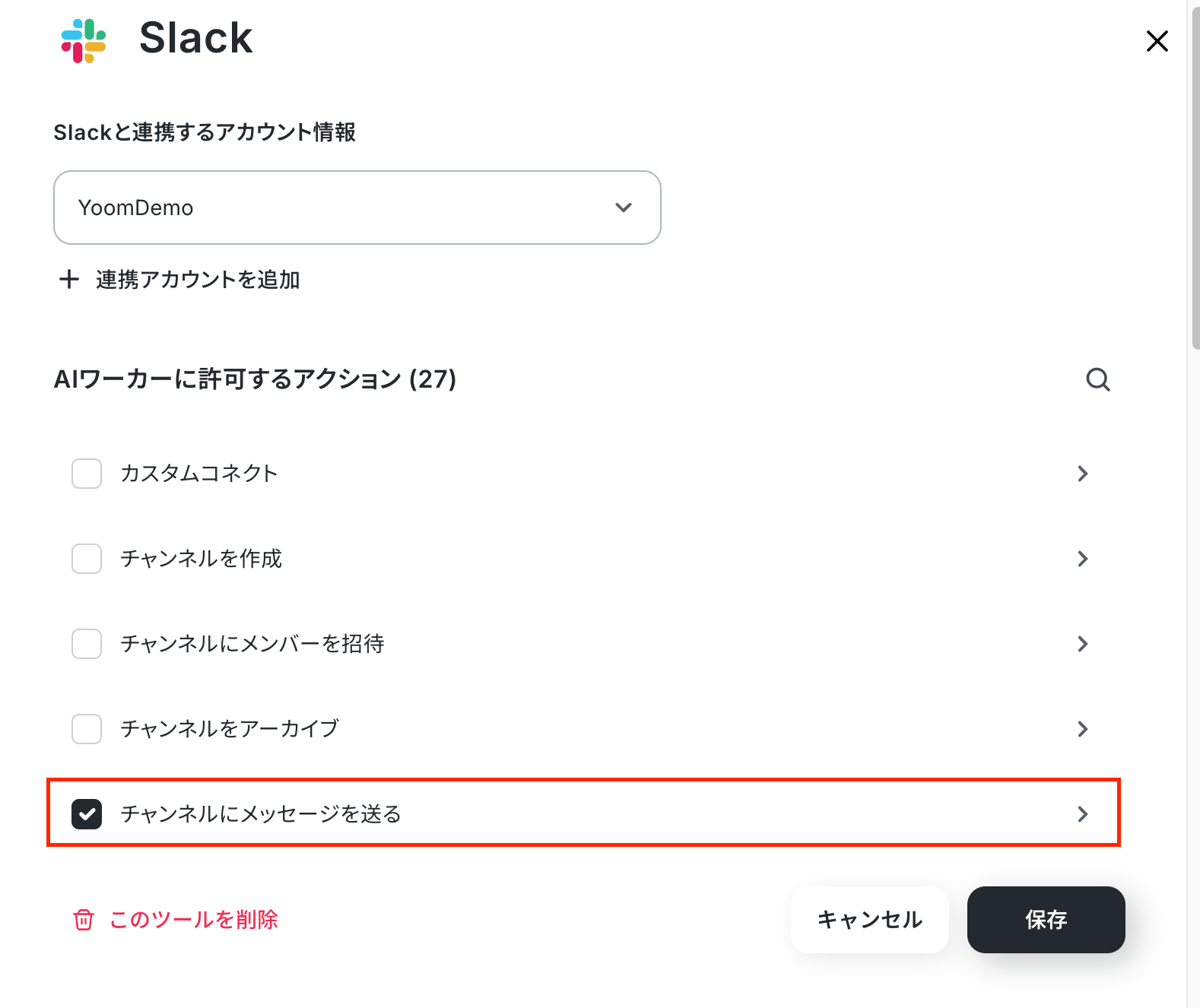
Task: Expand the カスタムコネクト chevron arrow
Action: (x=1083, y=474)
